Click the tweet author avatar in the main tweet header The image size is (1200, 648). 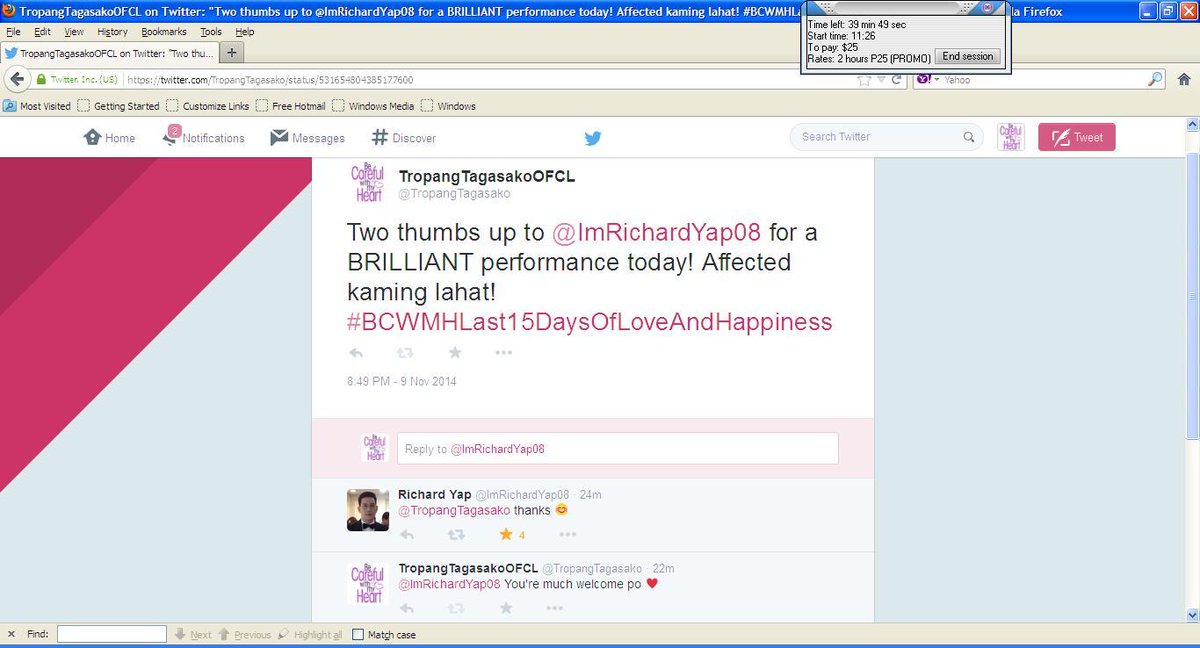point(368,182)
